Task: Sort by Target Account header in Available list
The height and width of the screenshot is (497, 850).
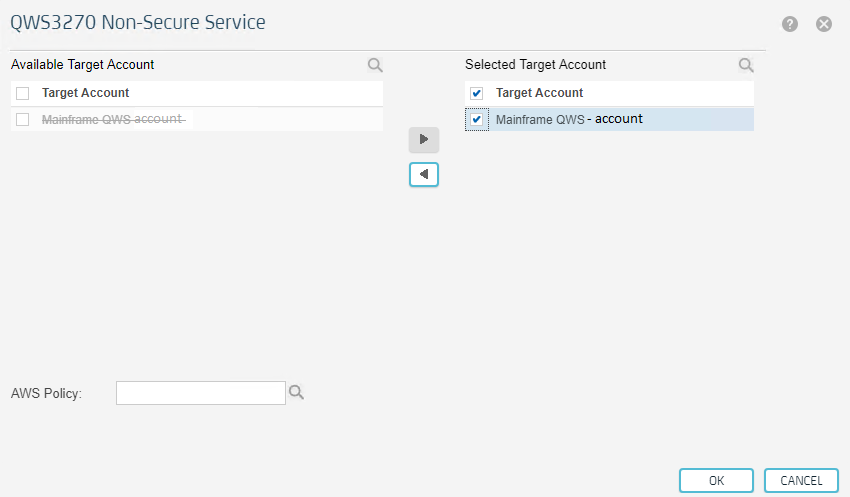Action: point(85,93)
